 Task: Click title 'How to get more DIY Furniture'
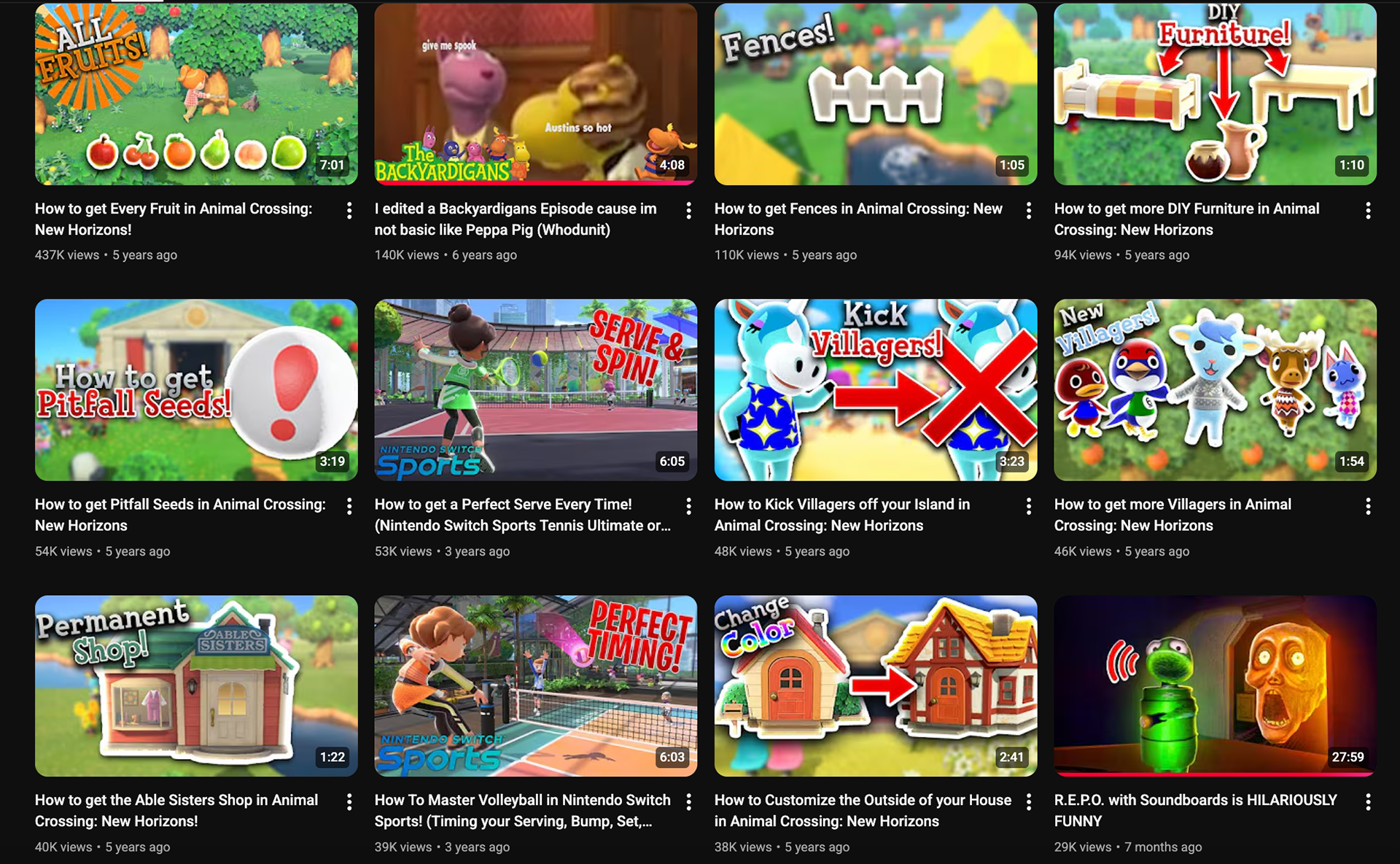tap(1186, 219)
